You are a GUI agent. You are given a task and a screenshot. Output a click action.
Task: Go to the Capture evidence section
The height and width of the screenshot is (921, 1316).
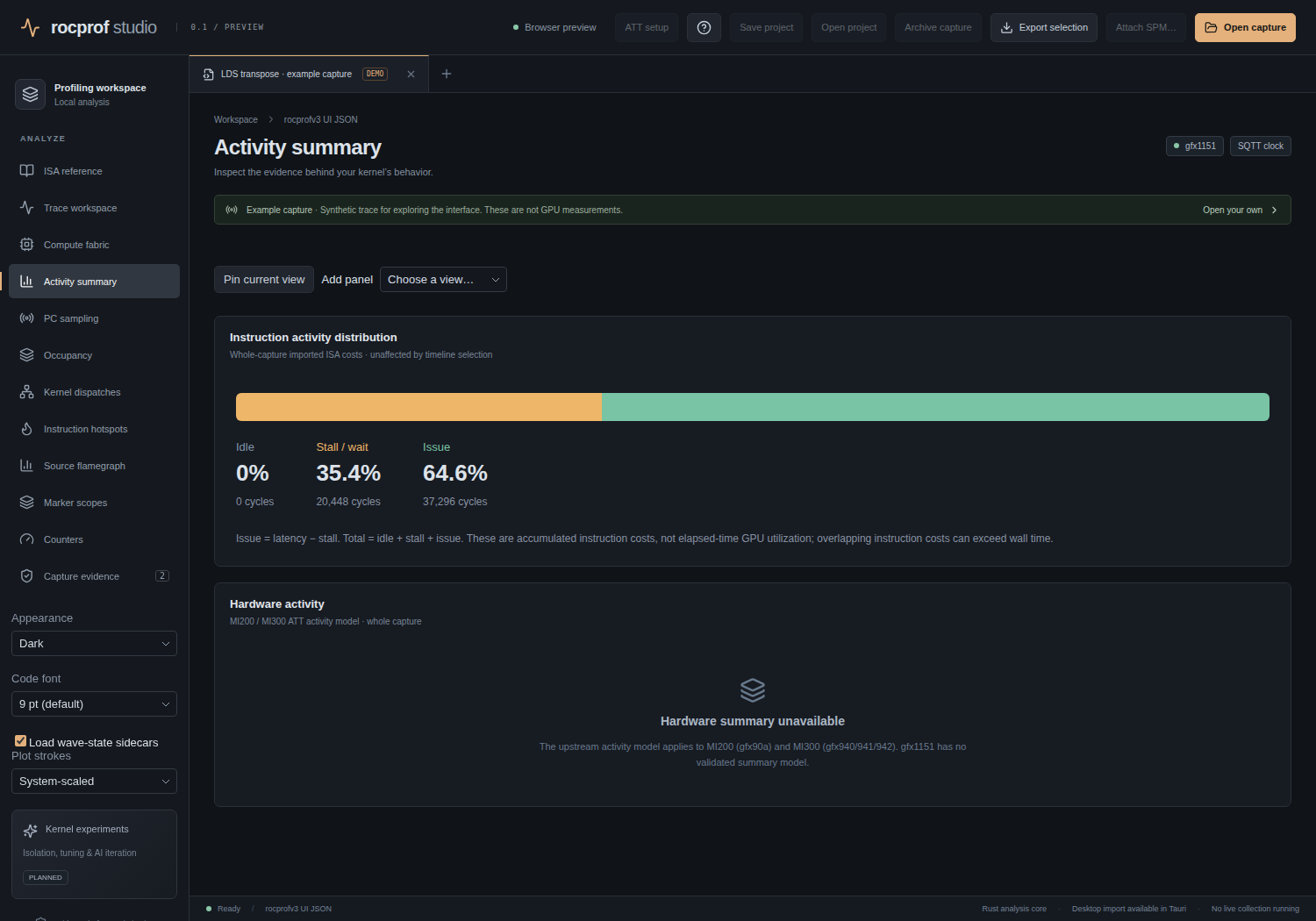[94, 576]
